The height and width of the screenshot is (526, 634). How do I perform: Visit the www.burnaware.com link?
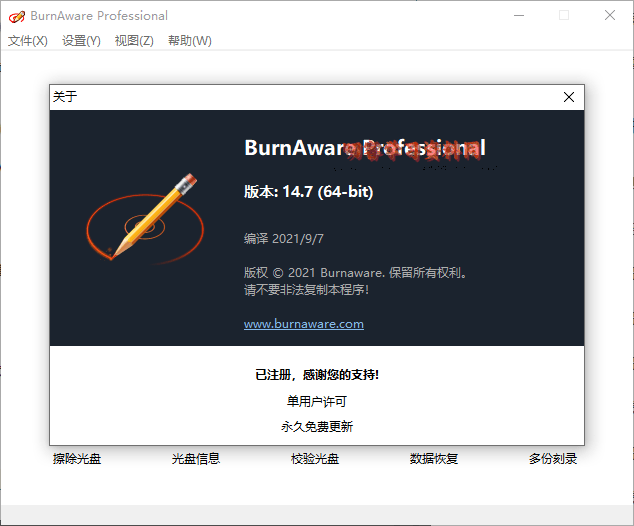[x=304, y=324]
